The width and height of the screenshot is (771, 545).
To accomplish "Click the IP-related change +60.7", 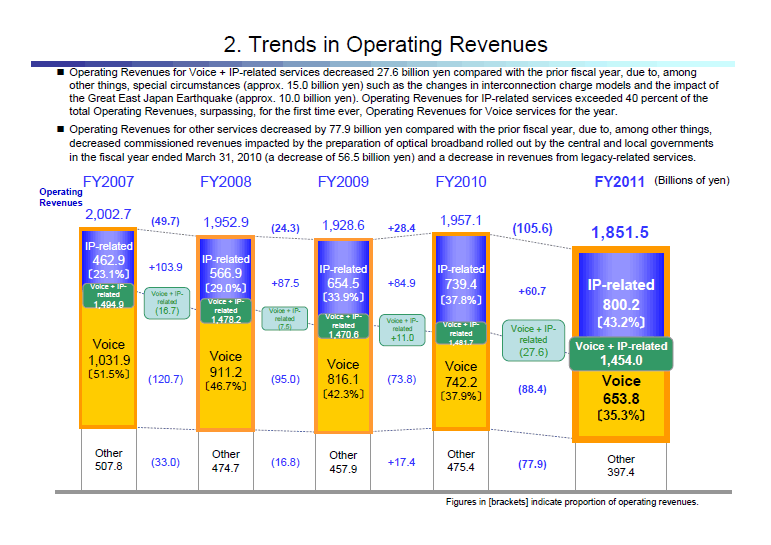I will pyautogui.click(x=532, y=291).
